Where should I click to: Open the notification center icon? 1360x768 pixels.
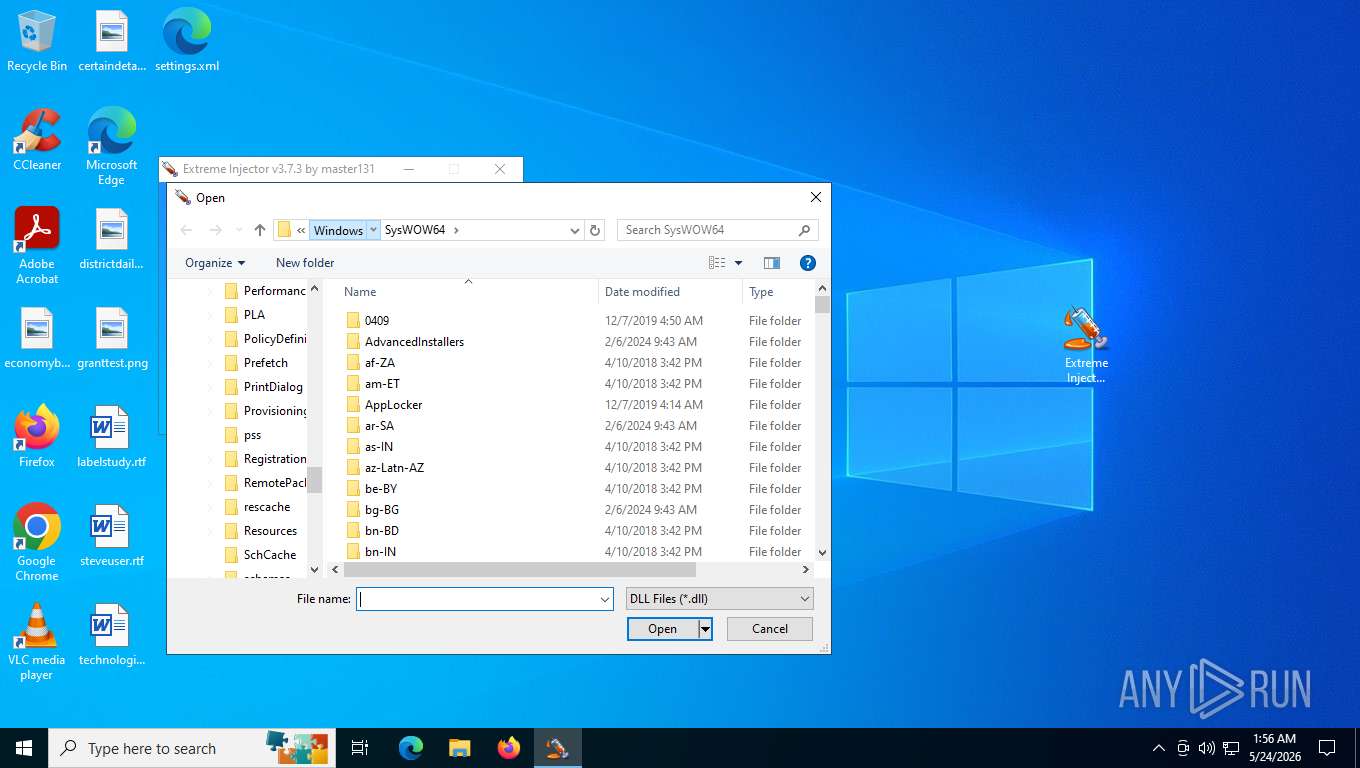1327,748
